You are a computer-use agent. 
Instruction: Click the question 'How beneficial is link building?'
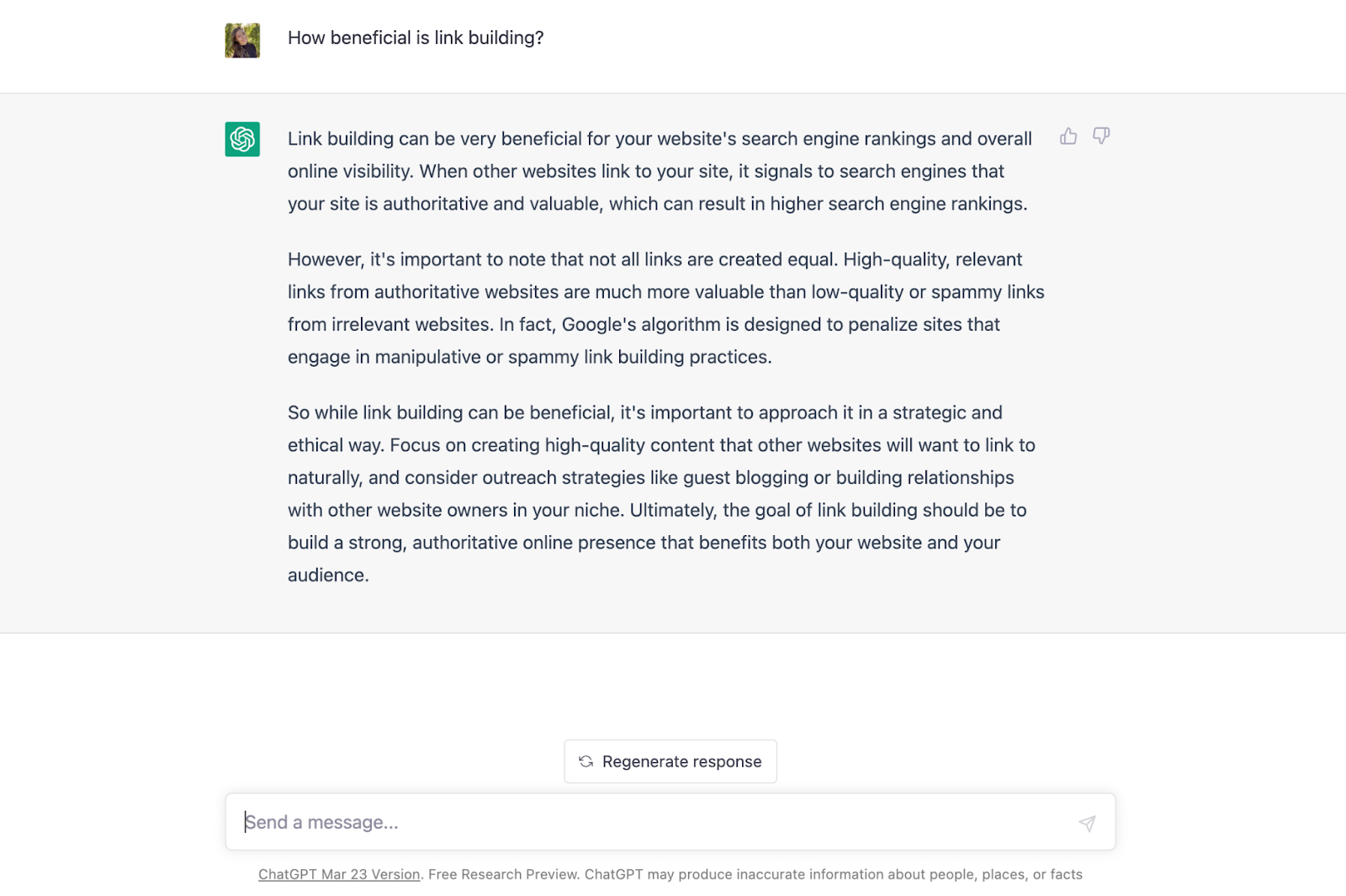pyautogui.click(x=416, y=38)
